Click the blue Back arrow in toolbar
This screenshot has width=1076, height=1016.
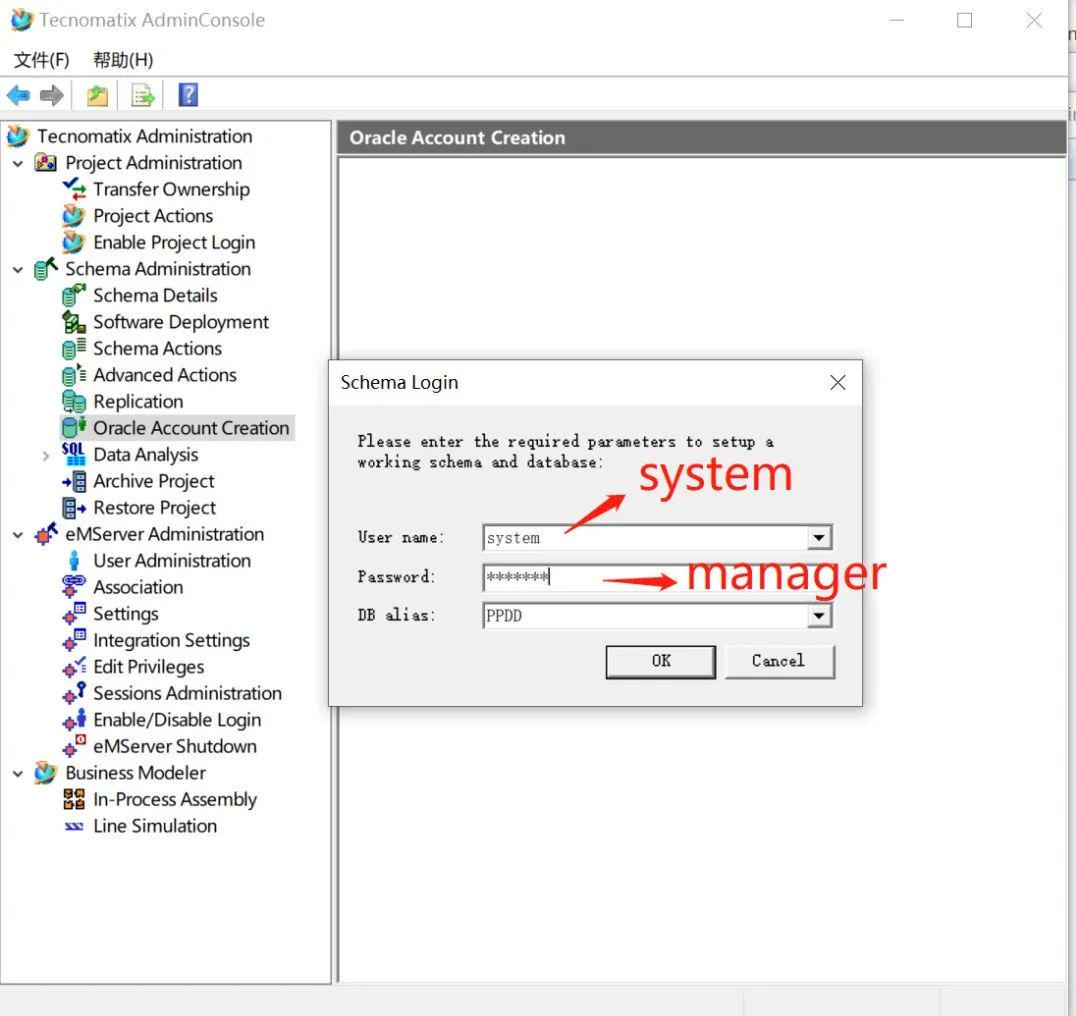[19, 95]
